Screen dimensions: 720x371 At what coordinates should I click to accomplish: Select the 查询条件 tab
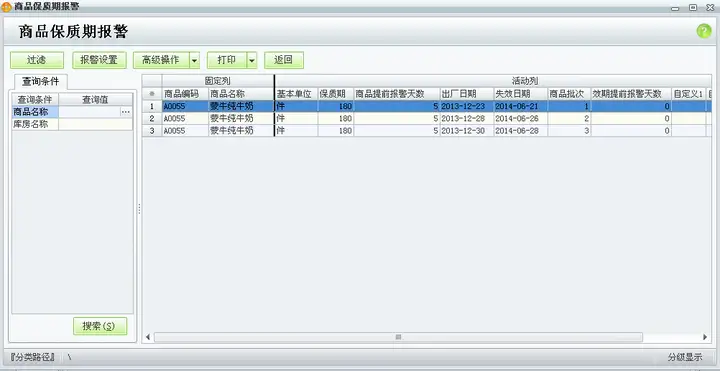41,82
